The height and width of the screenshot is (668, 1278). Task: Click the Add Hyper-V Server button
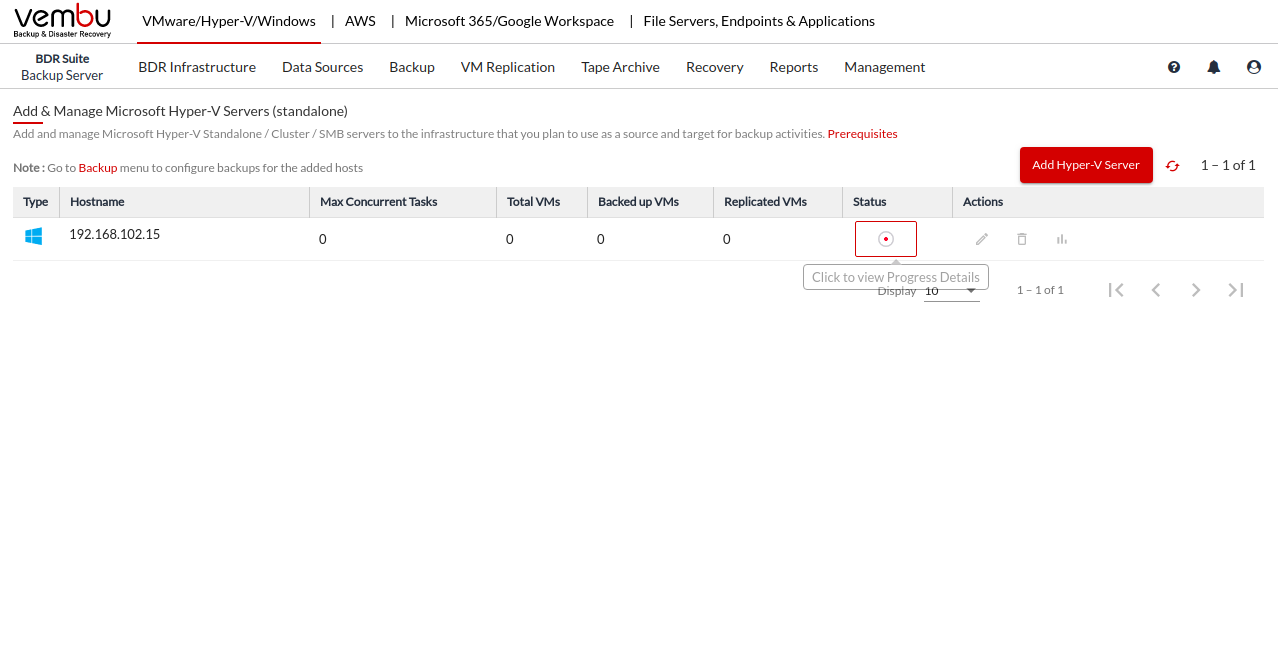coord(1086,165)
